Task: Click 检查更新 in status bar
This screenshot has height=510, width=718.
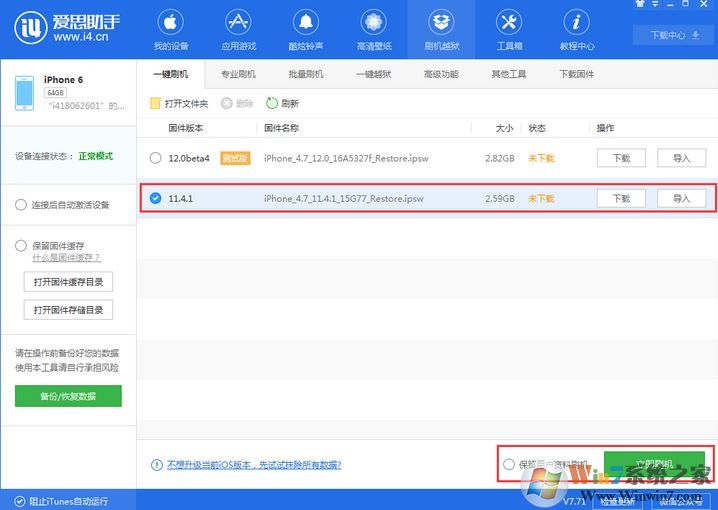Action: tap(617, 501)
